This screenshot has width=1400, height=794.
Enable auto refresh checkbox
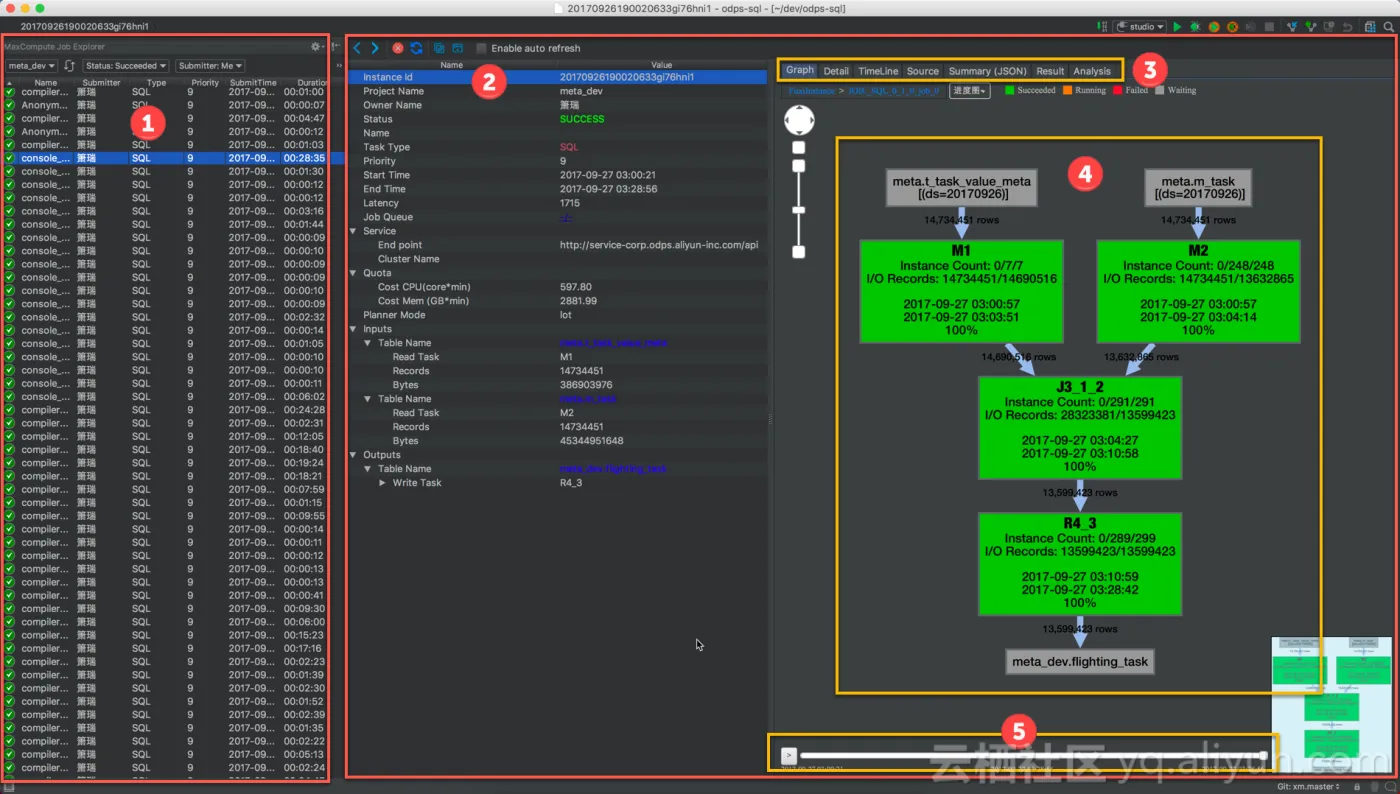(481, 48)
